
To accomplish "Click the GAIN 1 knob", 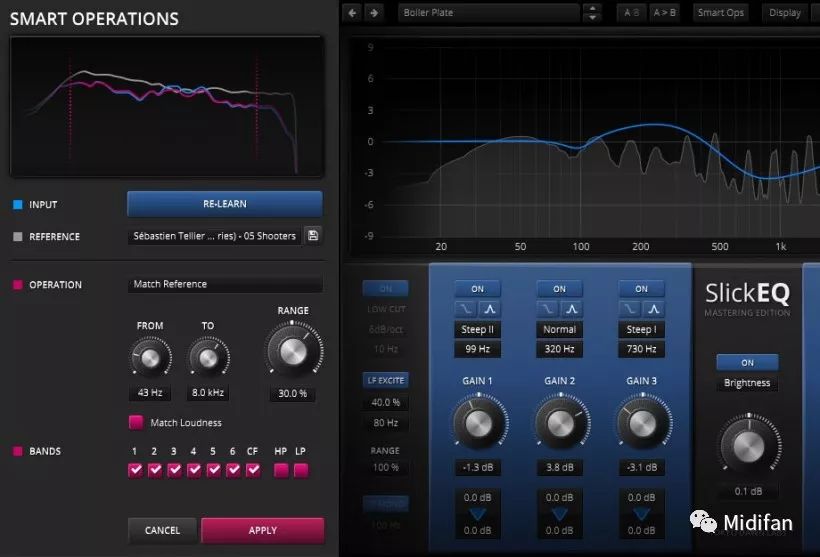I will pos(479,423).
